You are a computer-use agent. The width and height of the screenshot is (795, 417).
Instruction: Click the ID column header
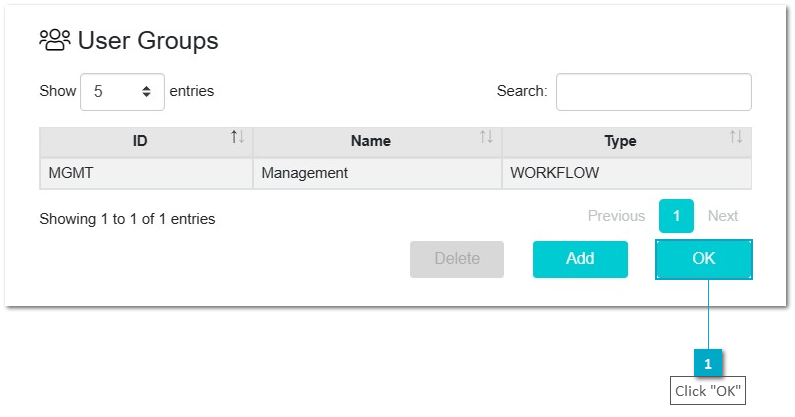146,142
